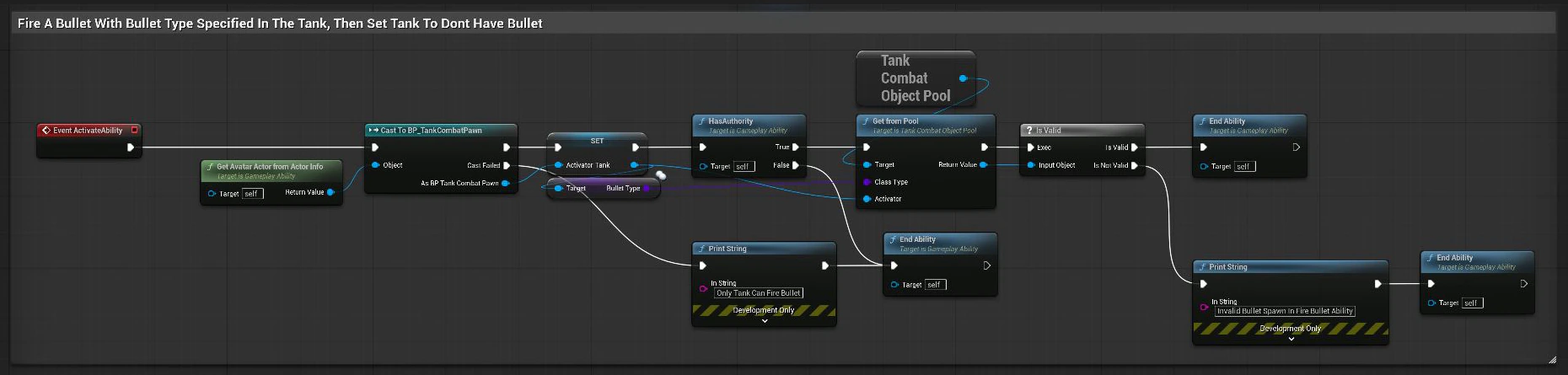Image resolution: width=1568 pixels, height=375 pixels.
Task: Click exec output pin of 'Invalid Bullet Spawn' Print String
Action: tap(1378, 284)
